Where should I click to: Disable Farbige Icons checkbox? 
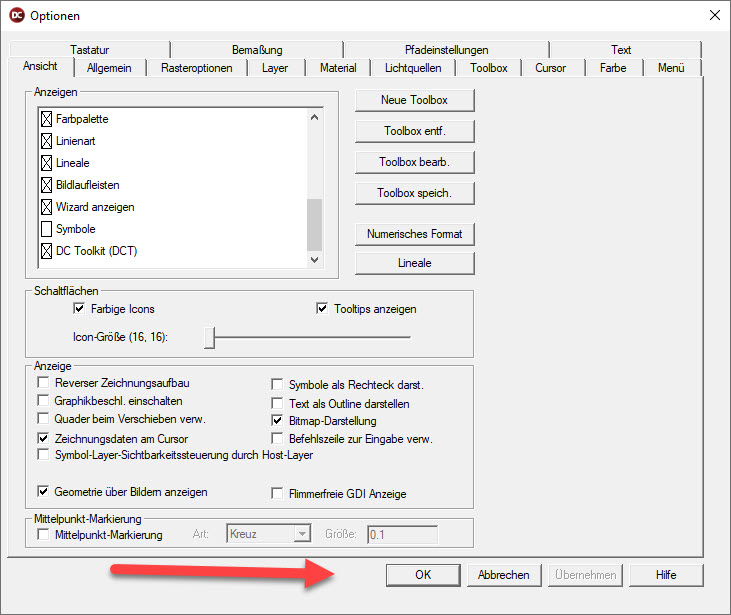(80, 309)
